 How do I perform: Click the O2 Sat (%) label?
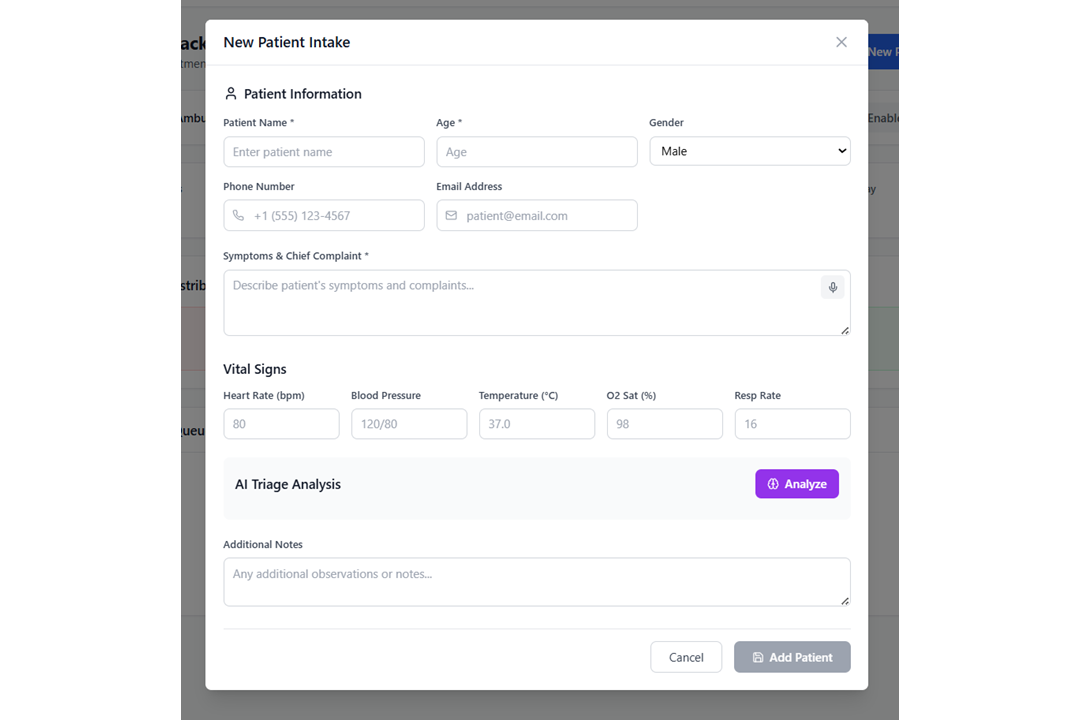[632, 395]
